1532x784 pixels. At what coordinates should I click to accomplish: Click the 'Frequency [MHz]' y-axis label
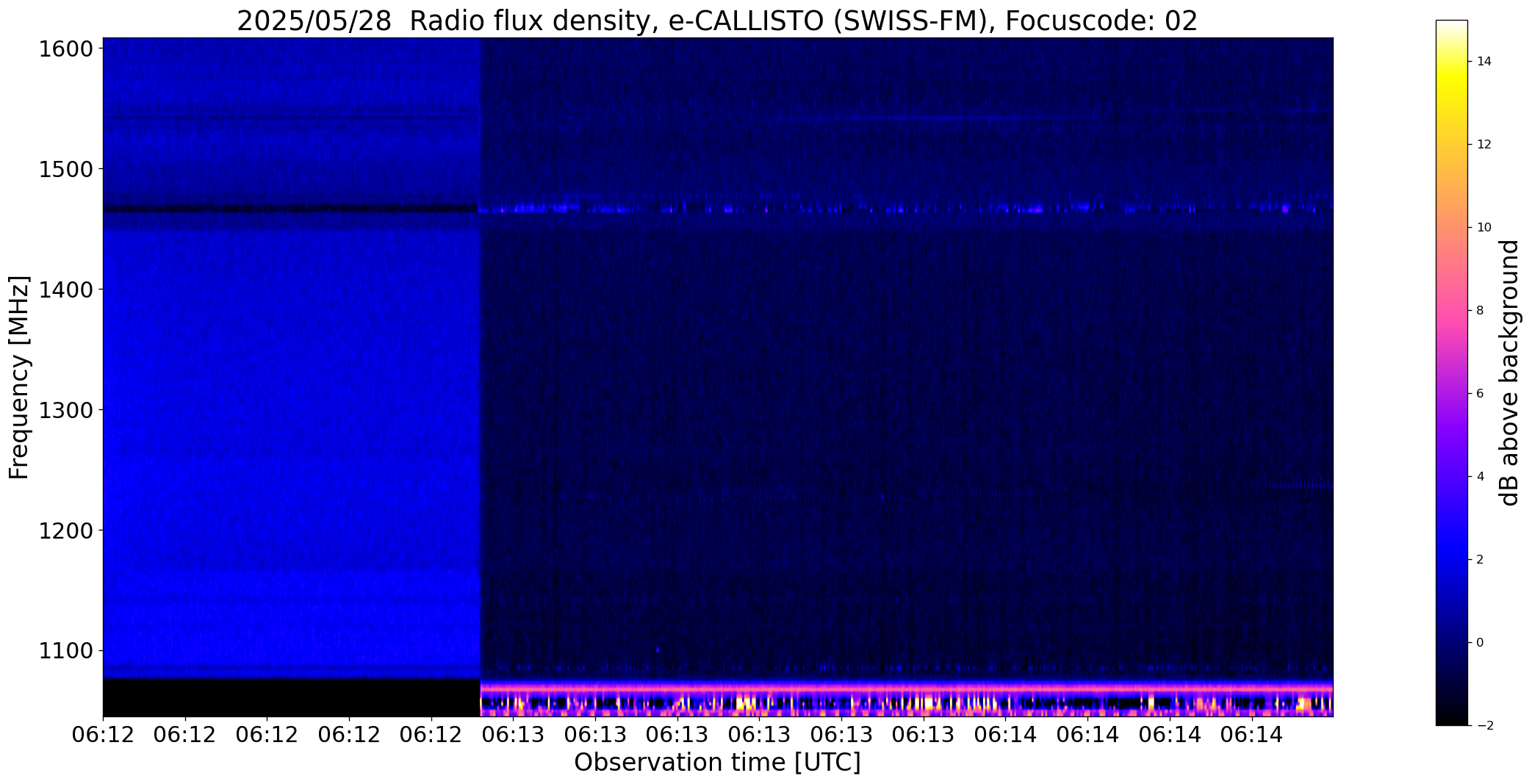coord(19,377)
